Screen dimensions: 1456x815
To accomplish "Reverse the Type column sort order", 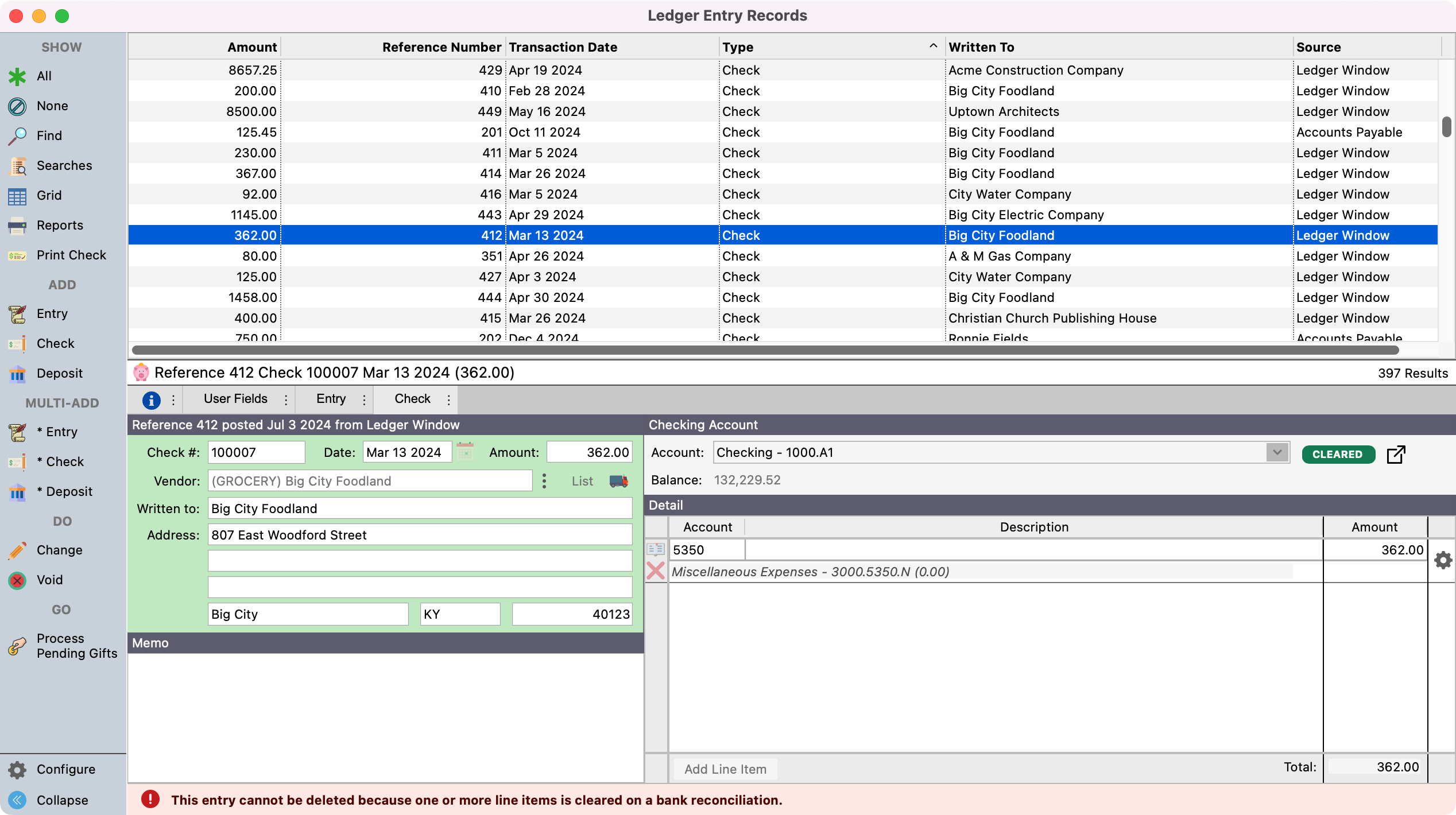I will (x=932, y=45).
